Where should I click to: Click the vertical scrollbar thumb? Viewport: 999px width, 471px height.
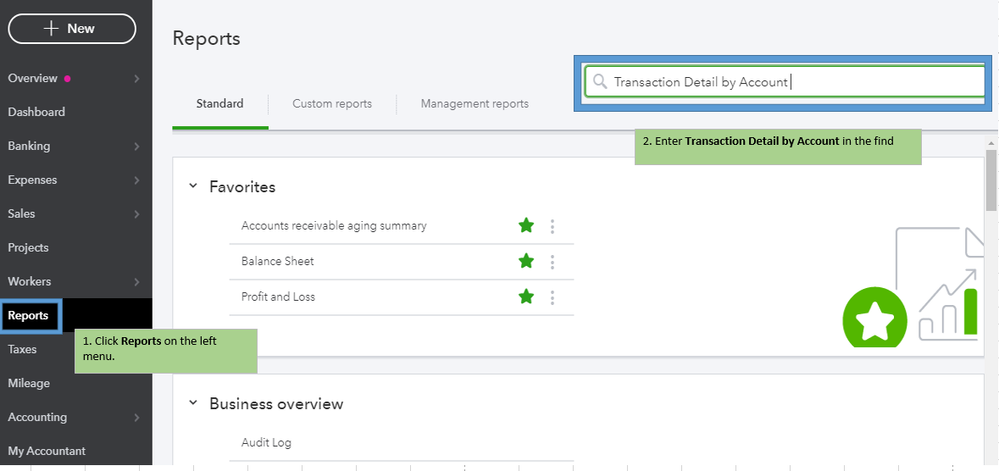pyautogui.click(x=991, y=180)
